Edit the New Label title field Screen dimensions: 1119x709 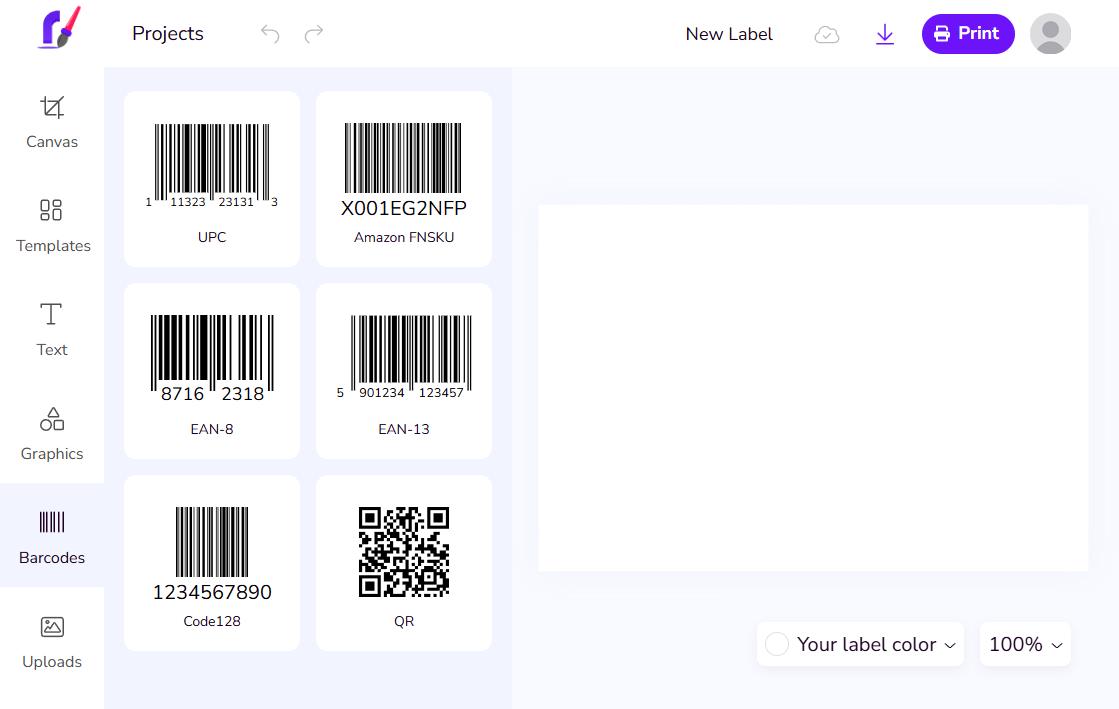[x=729, y=34]
